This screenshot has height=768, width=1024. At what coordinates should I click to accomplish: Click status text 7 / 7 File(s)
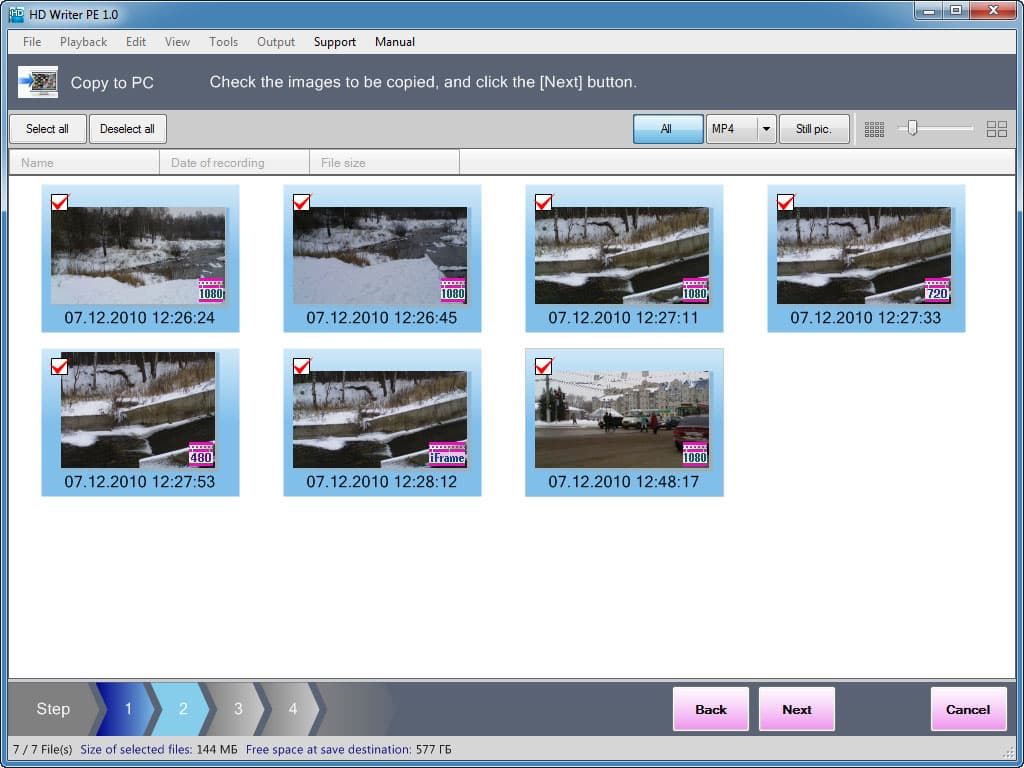[x=42, y=749]
